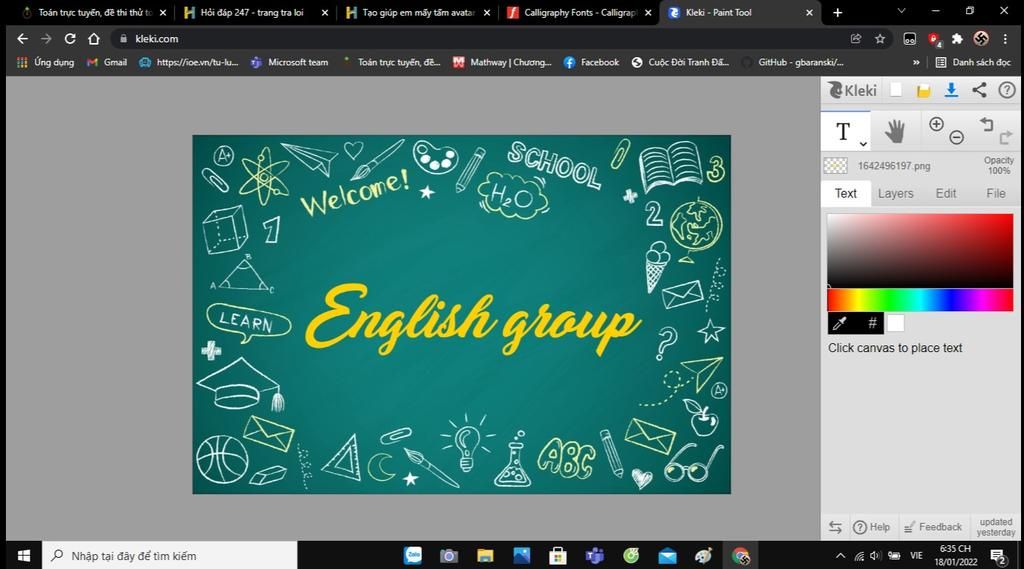This screenshot has width=1024, height=569.
Task: Open the Windows Start menu
Action: 24,555
